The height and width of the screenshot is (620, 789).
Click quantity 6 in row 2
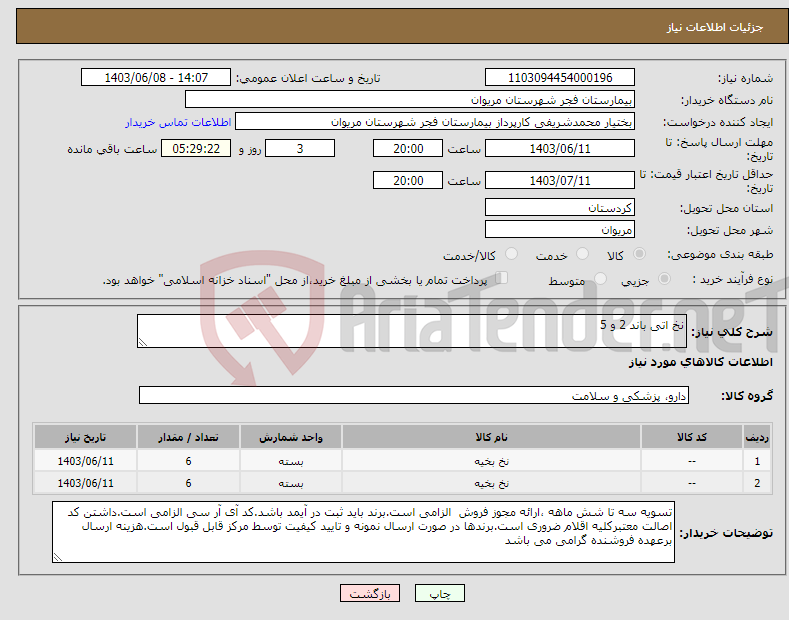click(x=188, y=483)
